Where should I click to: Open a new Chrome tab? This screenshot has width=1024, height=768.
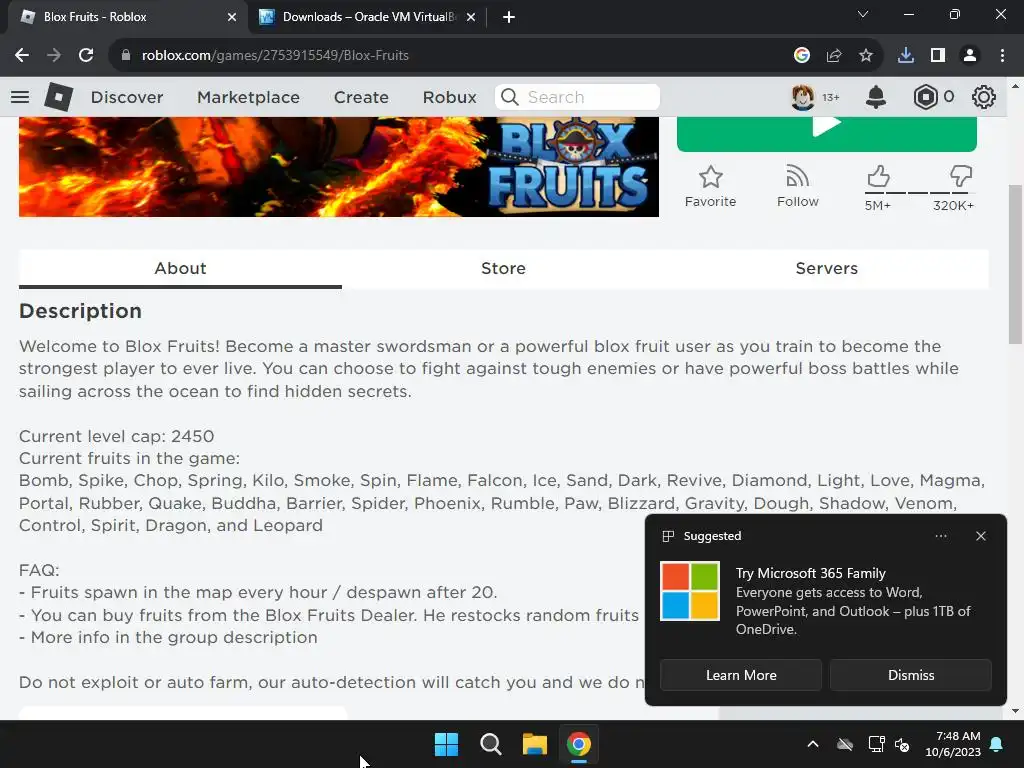click(509, 17)
